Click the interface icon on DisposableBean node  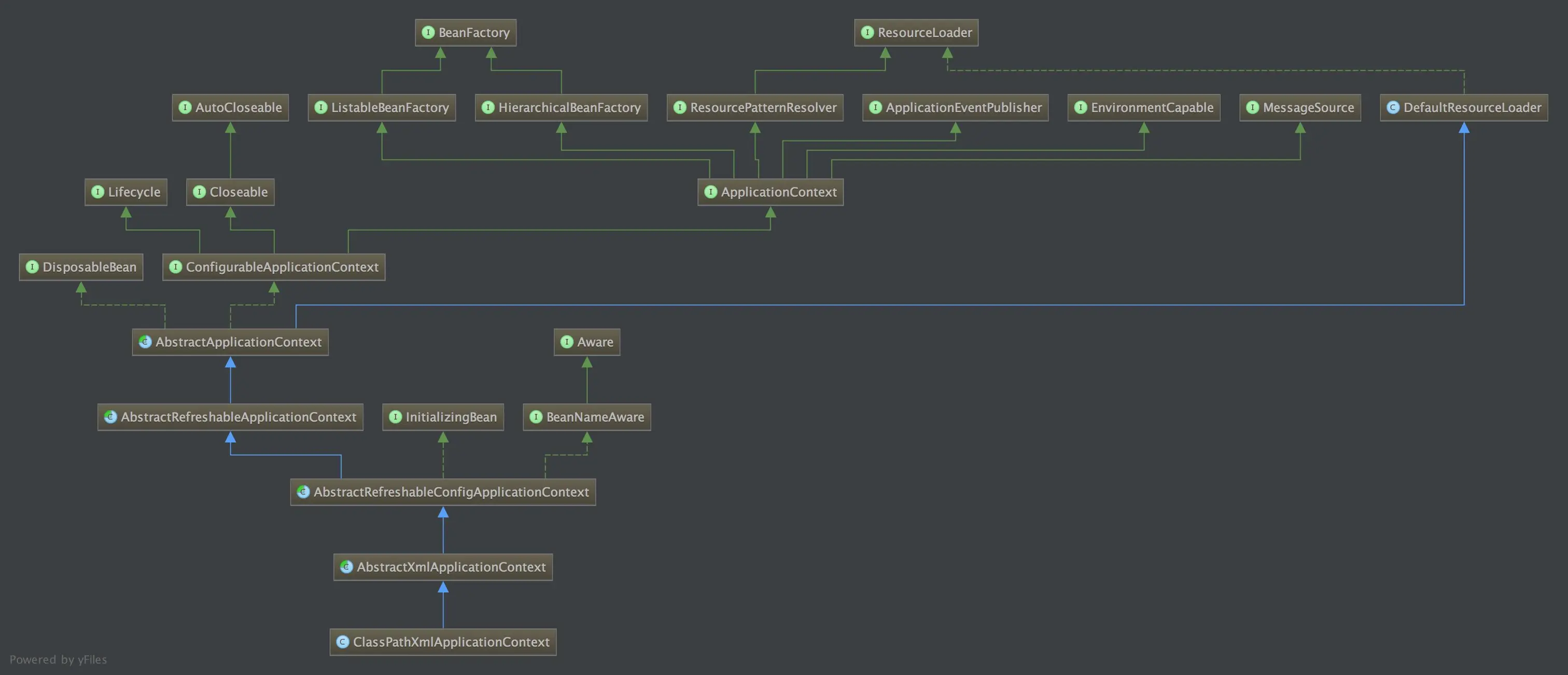point(32,267)
